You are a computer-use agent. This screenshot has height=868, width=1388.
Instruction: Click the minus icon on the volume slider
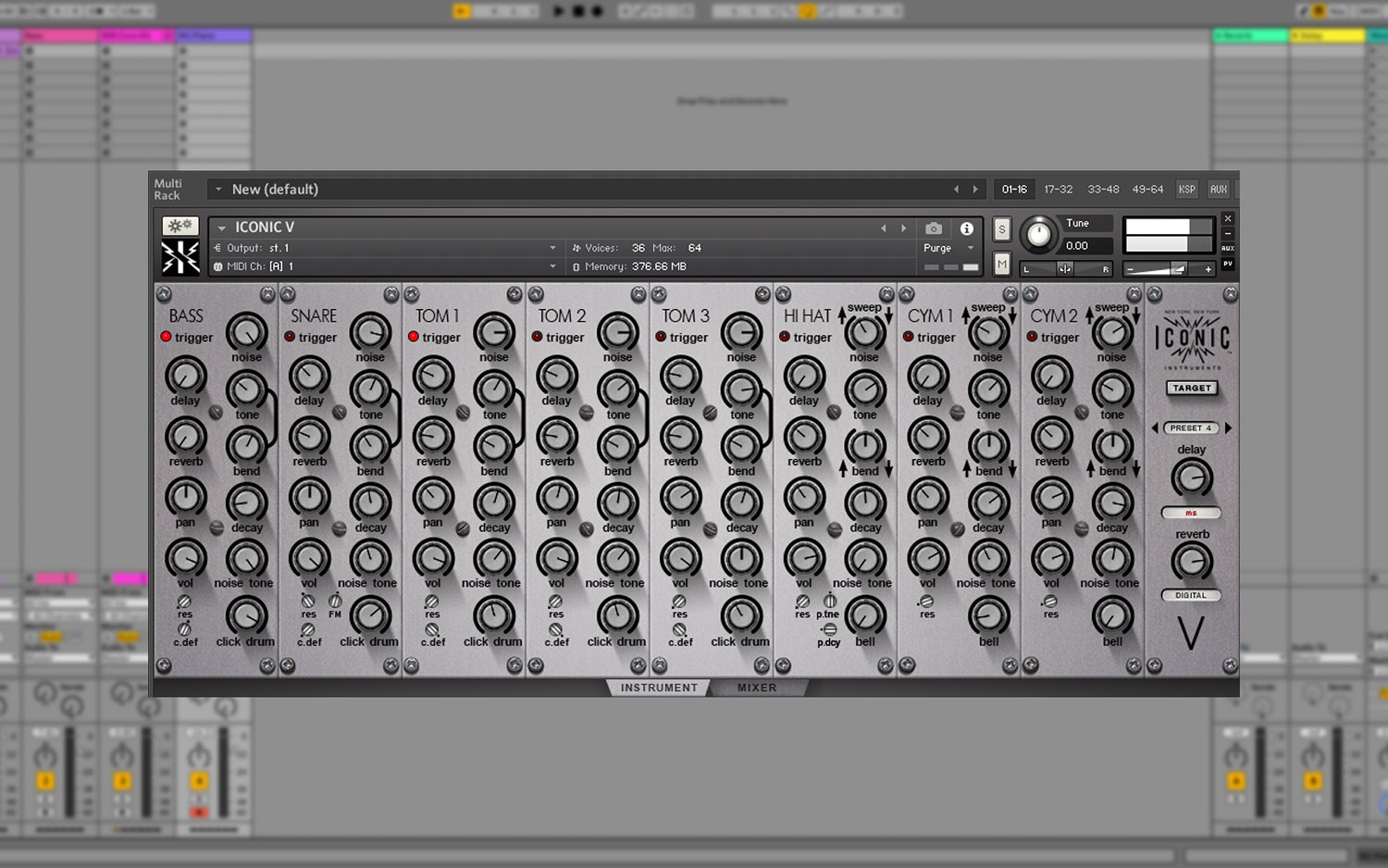pyautogui.click(x=1130, y=269)
